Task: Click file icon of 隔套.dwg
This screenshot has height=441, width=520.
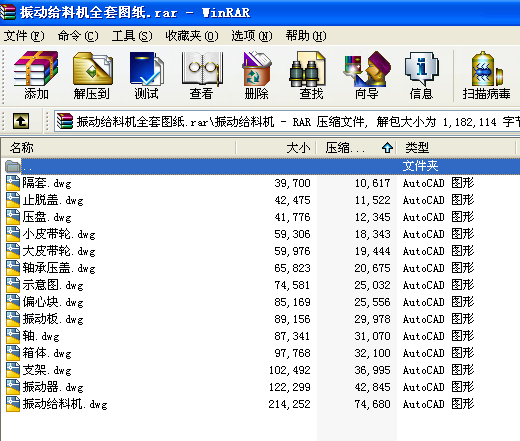Action: tap(13, 183)
